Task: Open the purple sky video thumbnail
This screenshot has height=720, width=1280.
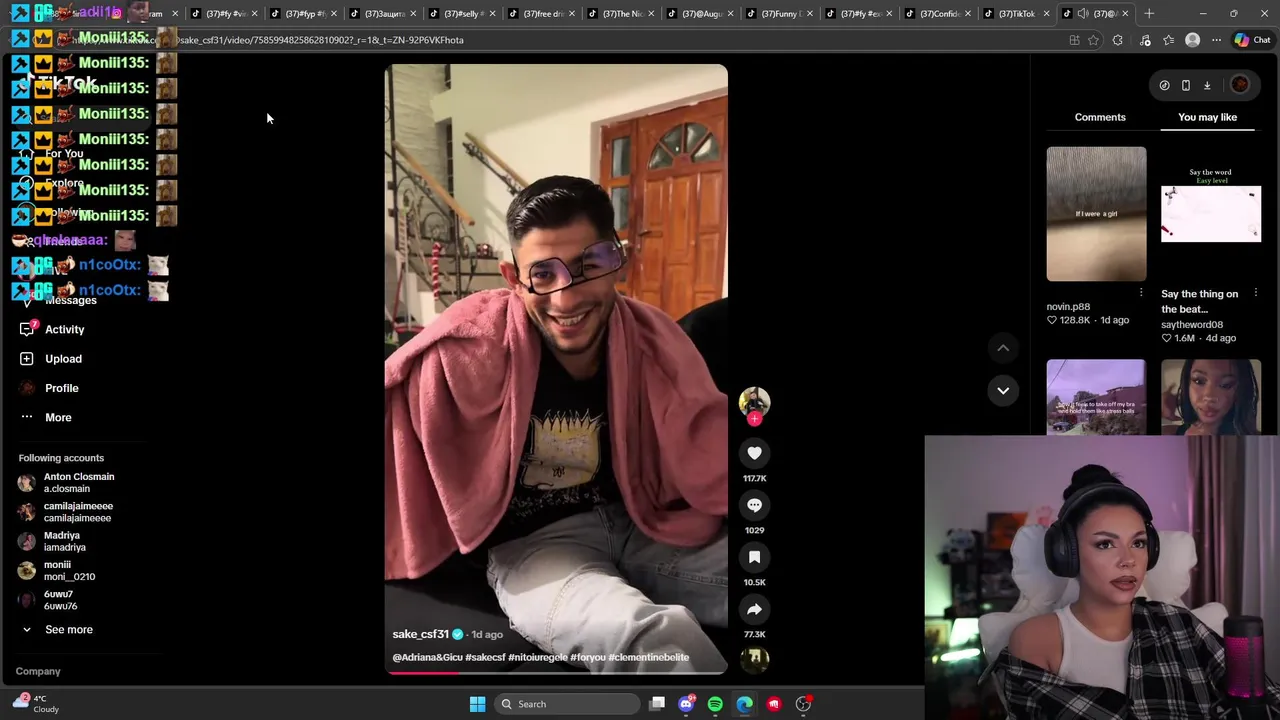Action: pyautogui.click(x=1096, y=397)
